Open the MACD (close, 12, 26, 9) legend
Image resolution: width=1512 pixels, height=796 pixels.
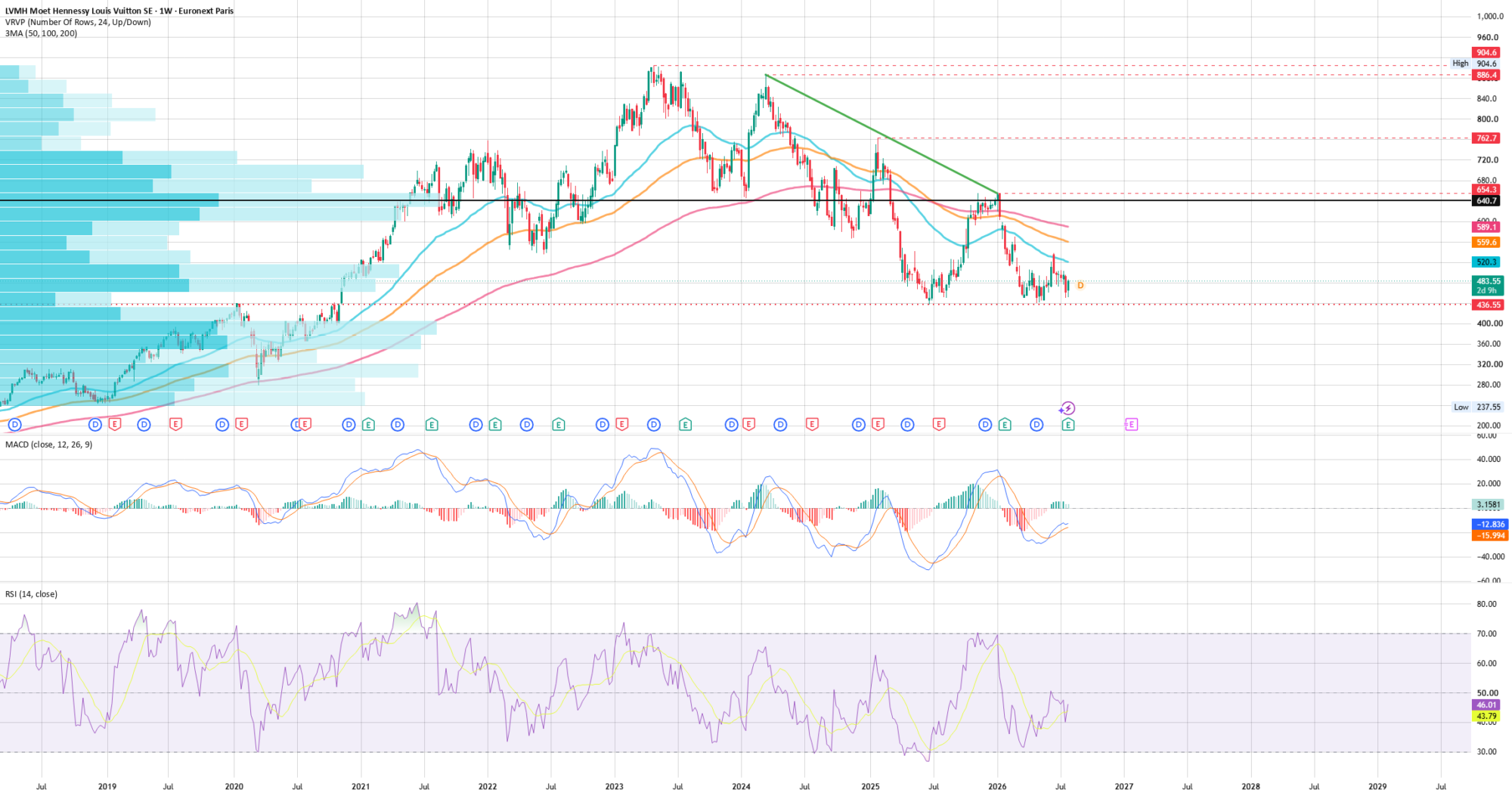tap(48, 444)
